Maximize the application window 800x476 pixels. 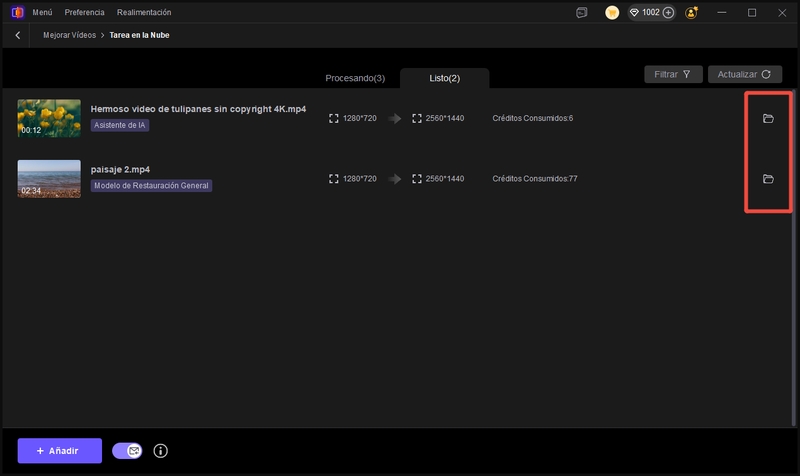click(752, 13)
